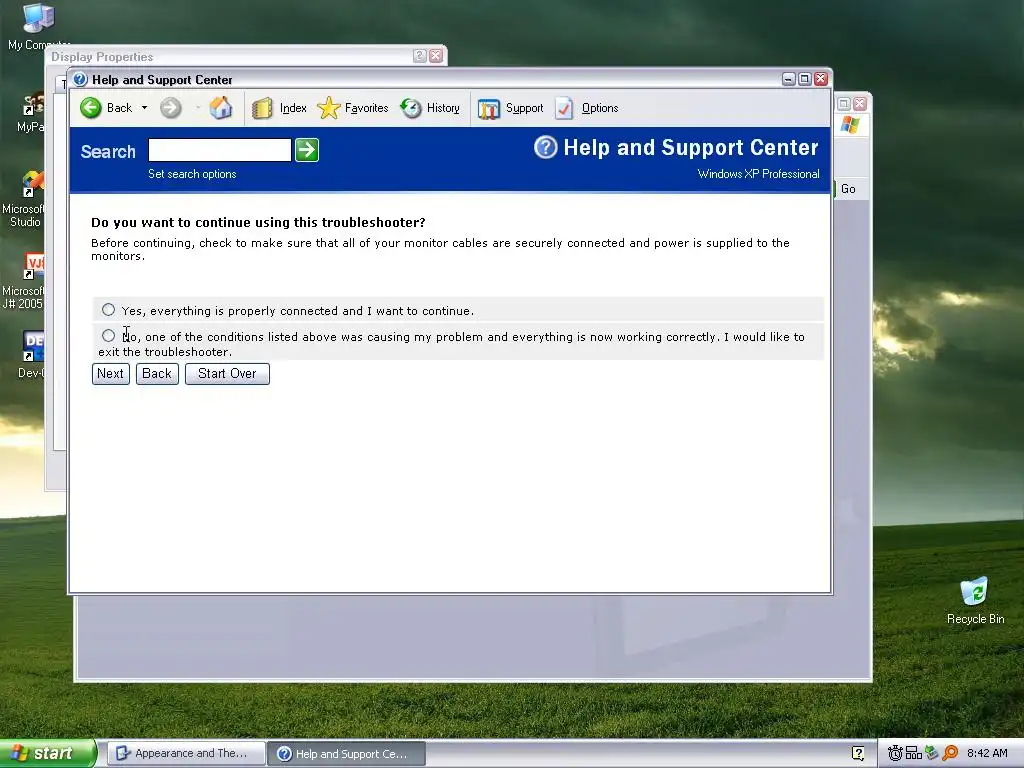The height and width of the screenshot is (768, 1024).
Task: Click the troubleshooter Back button
Action: pos(157,374)
